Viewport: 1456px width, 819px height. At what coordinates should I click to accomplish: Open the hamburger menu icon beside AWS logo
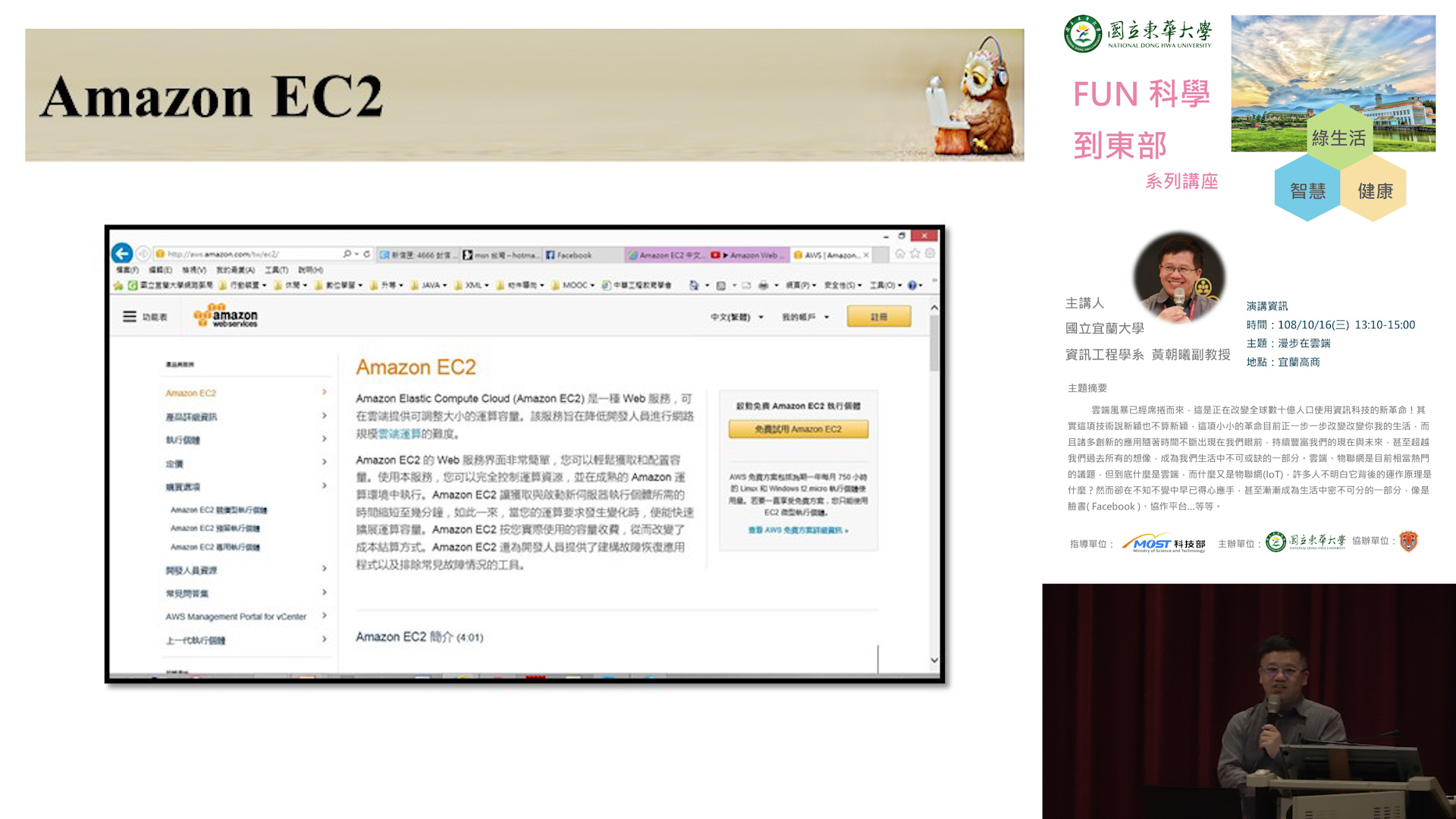(x=130, y=317)
